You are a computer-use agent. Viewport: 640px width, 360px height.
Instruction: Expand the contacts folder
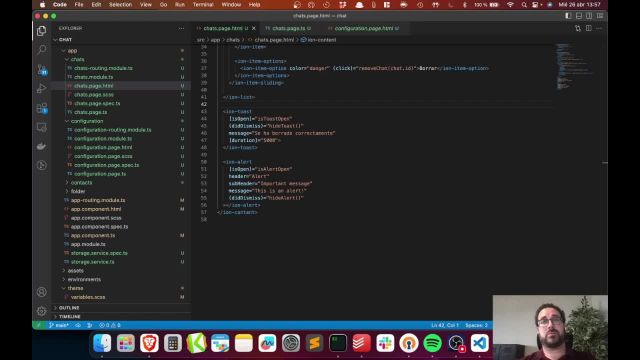81,182
